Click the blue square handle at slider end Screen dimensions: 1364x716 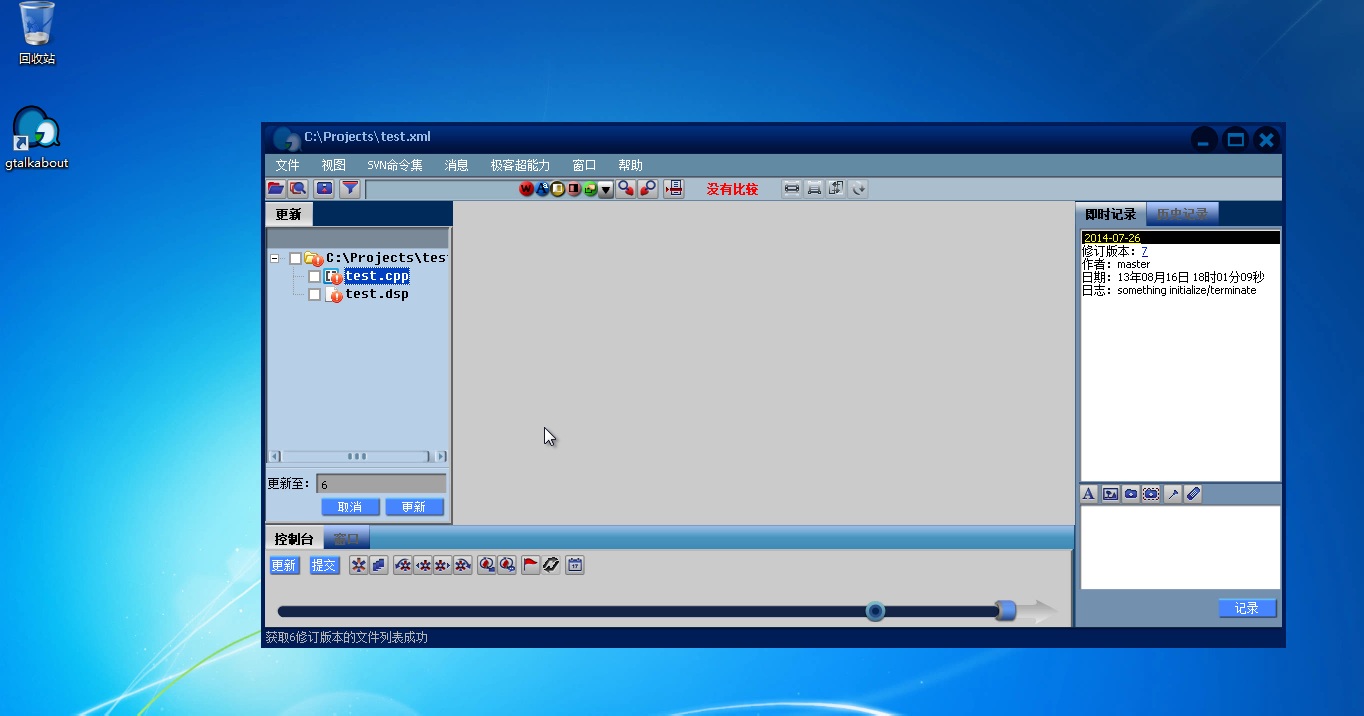[x=1006, y=610]
